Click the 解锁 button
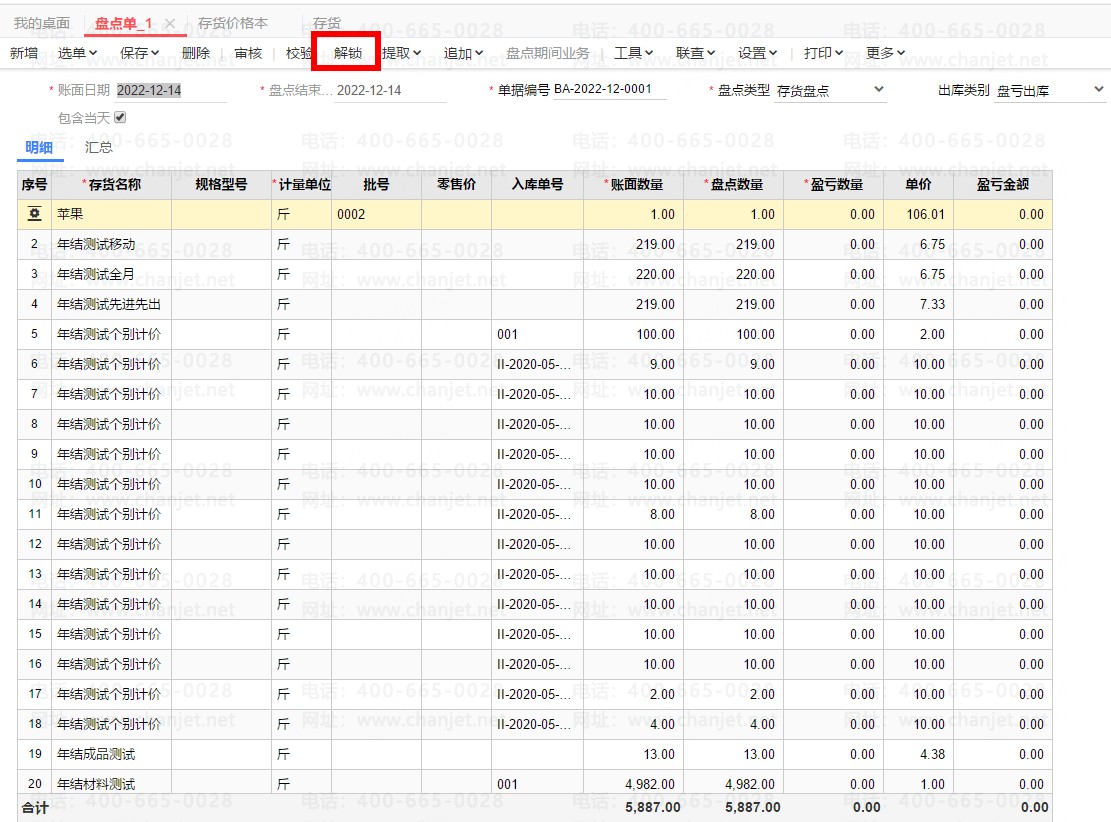This screenshot has height=822, width=1111. tap(347, 53)
